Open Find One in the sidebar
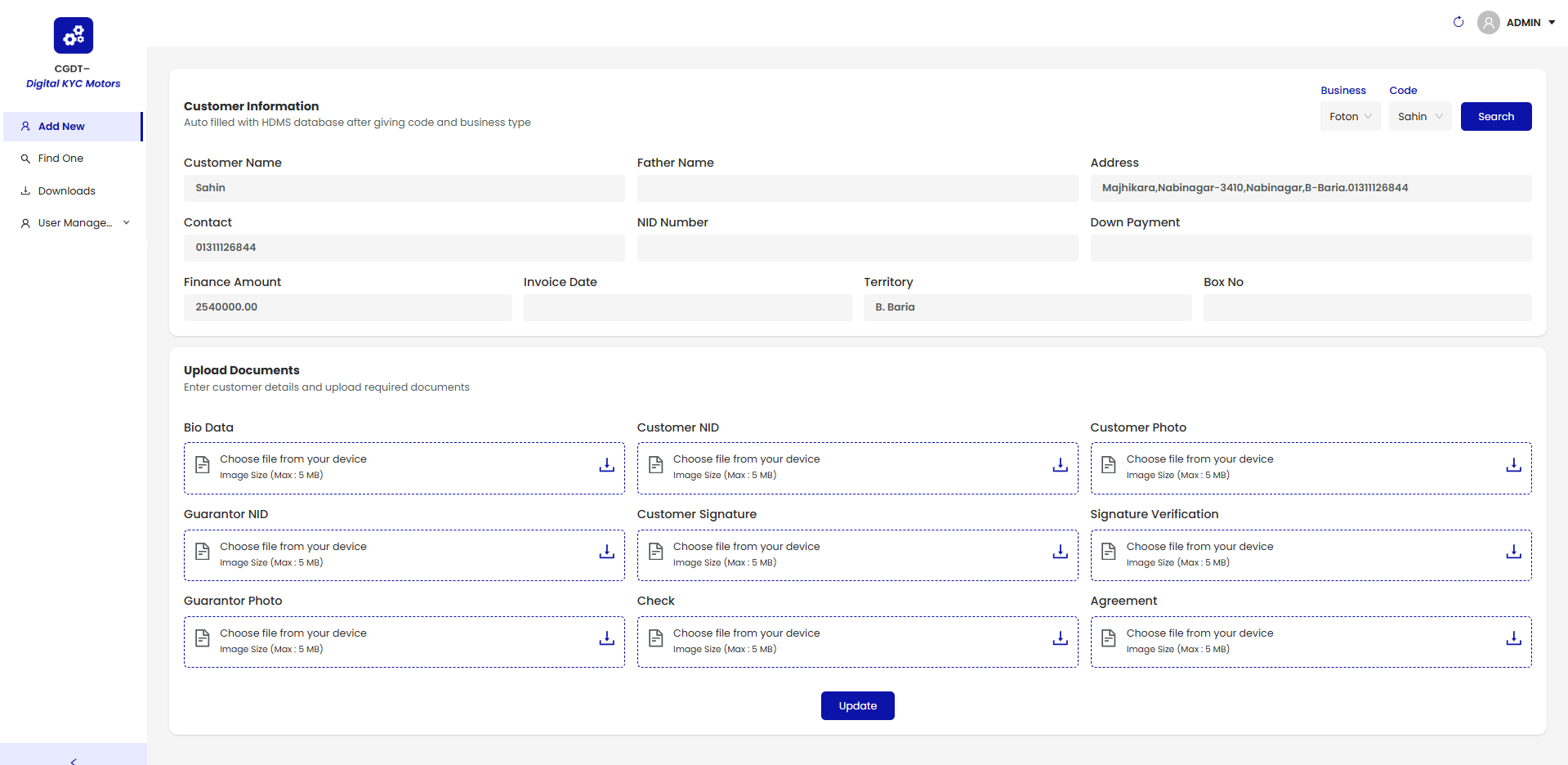The height and width of the screenshot is (765, 1568). 60,159
